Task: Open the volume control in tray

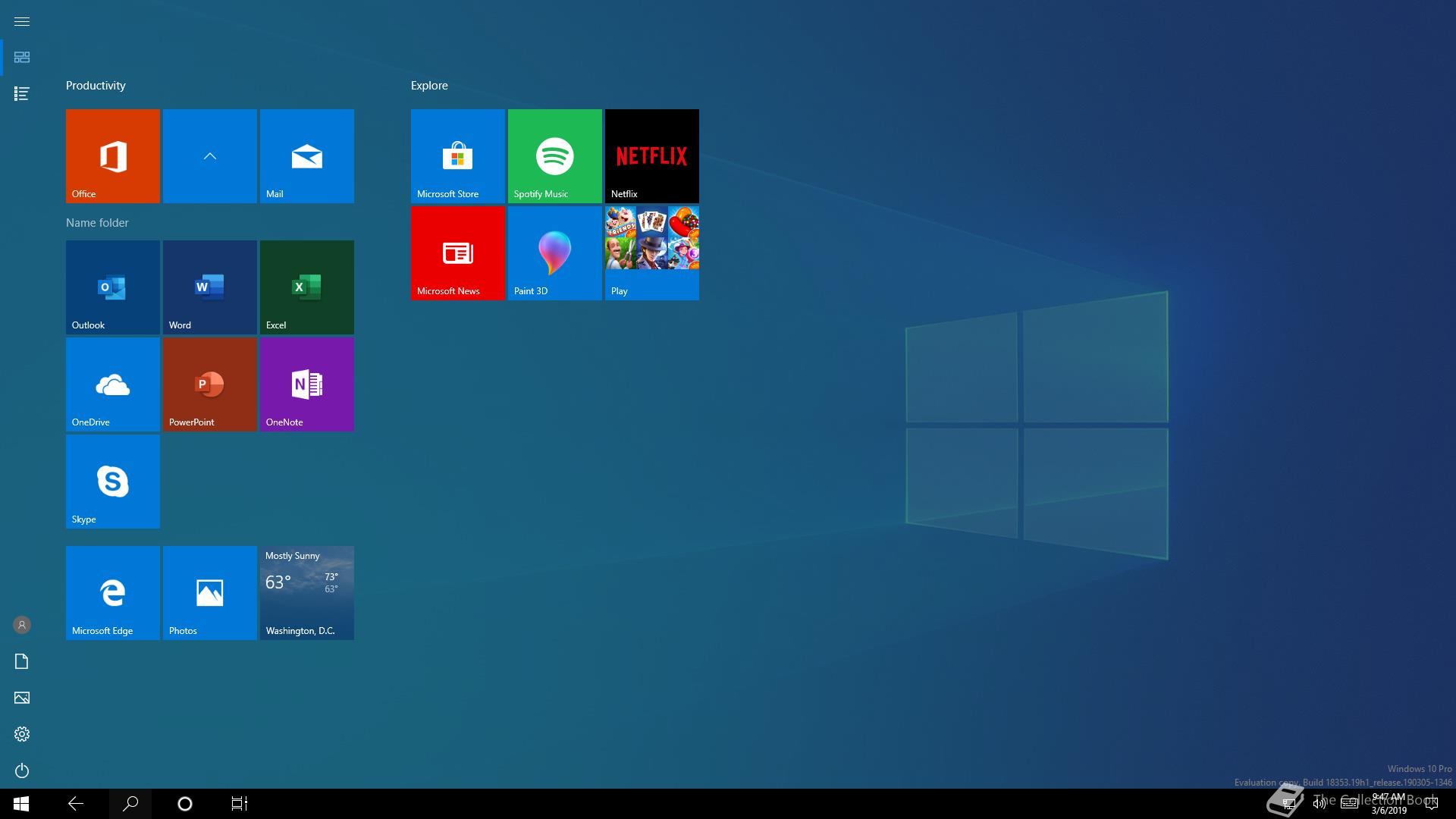Action: (1319, 804)
